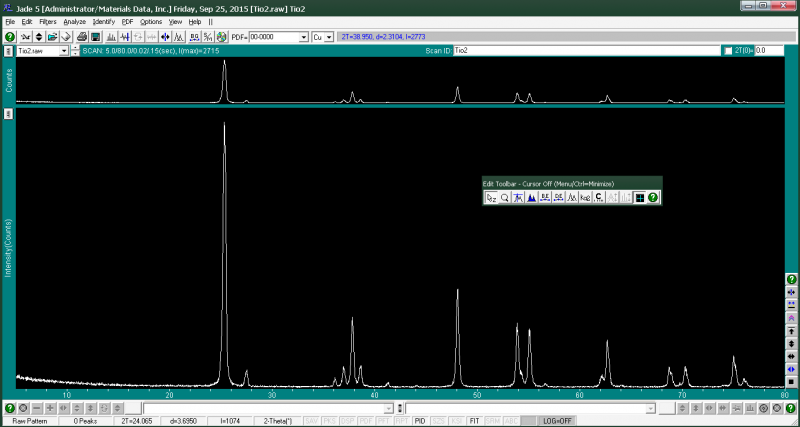This screenshot has width=800, height=427.
Task: Toggle the LOG=OFF status button
Action: (557, 421)
